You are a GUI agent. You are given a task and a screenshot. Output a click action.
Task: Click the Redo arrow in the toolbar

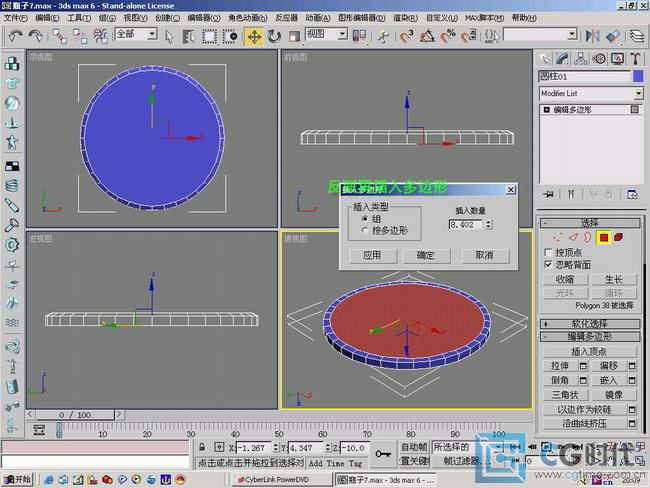coord(36,36)
